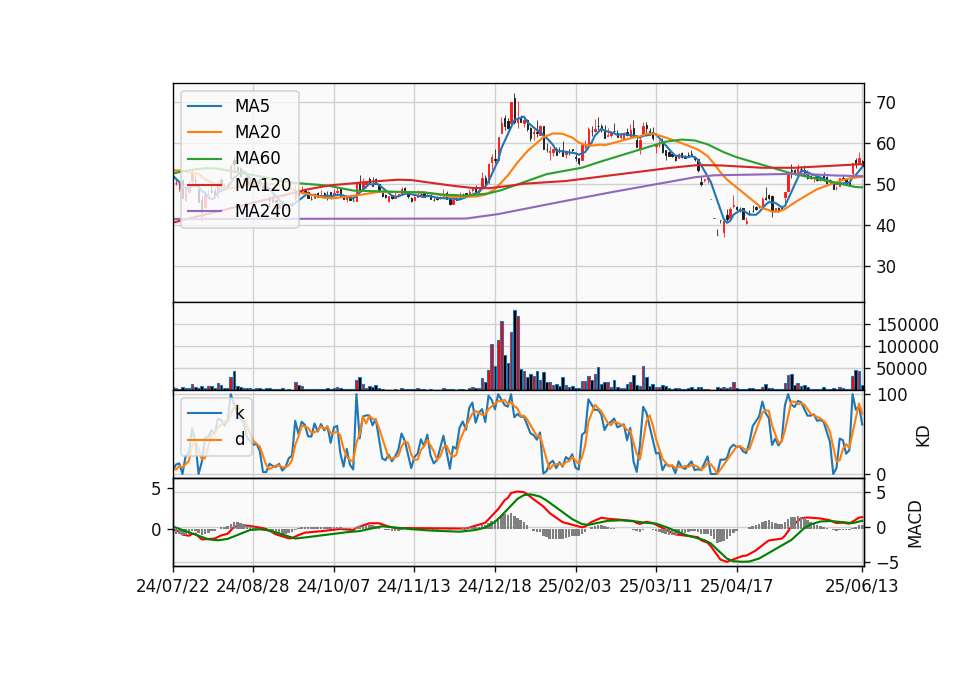Click the MACD peak after 24/12/18

(x=518, y=492)
